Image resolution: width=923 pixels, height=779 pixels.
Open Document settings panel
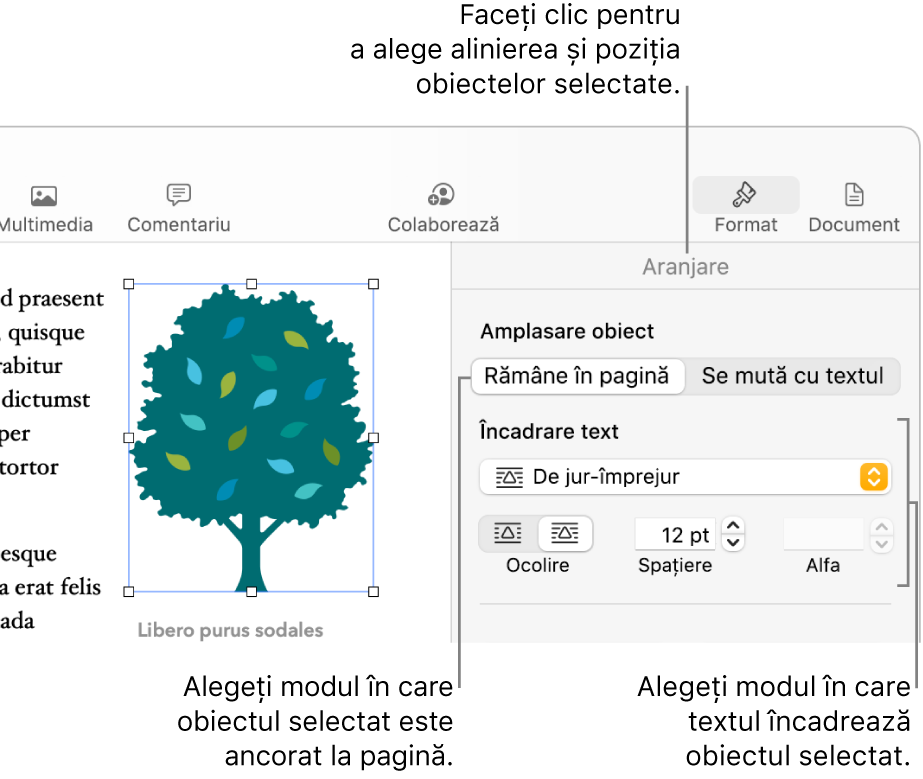(853, 205)
